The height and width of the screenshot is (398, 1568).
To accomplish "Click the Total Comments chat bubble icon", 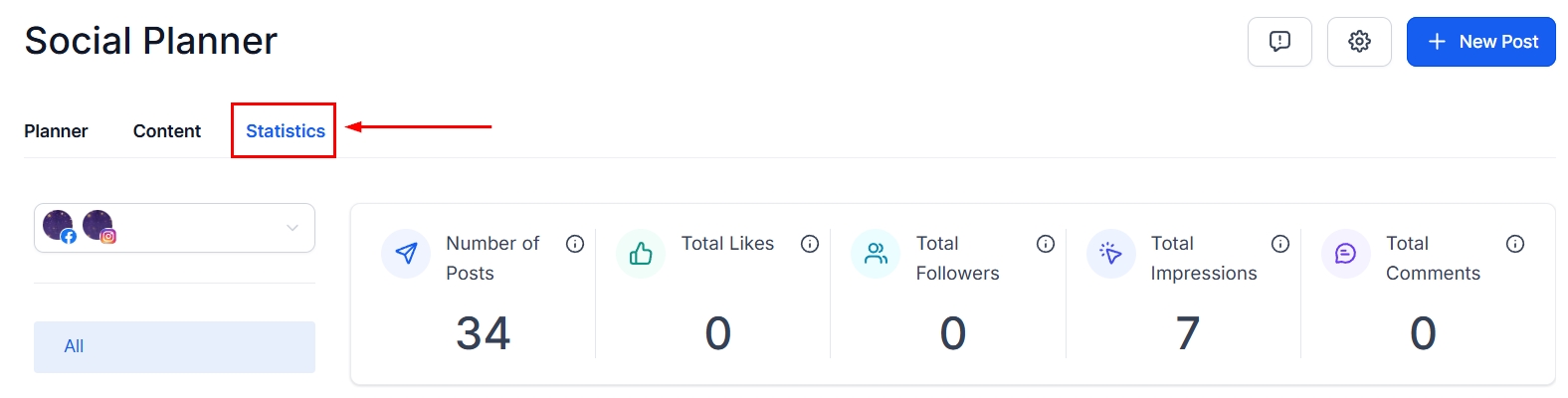I will tap(1345, 254).
